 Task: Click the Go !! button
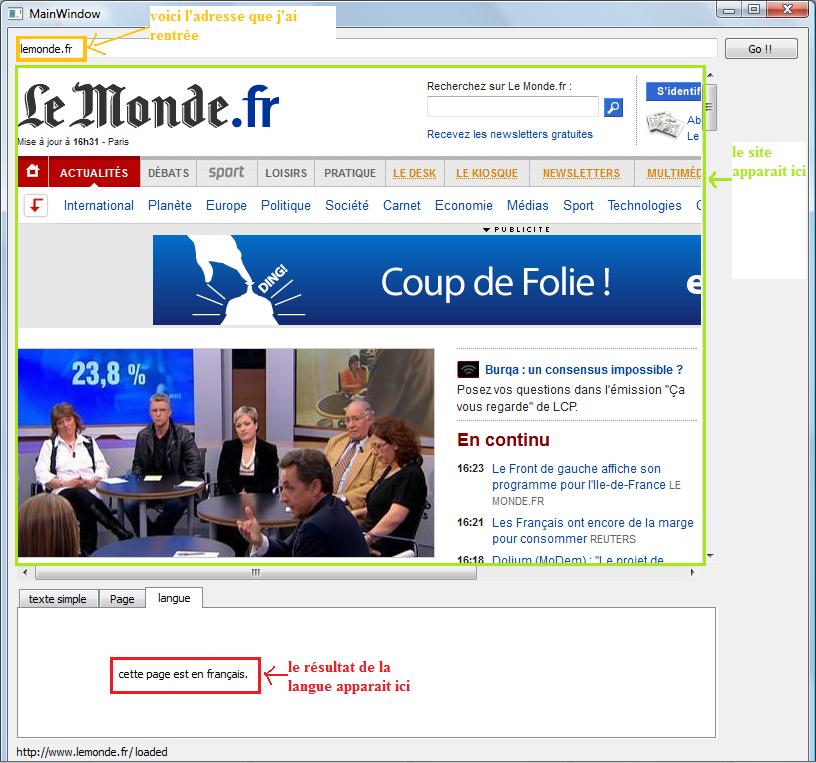(x=761, y=49)
